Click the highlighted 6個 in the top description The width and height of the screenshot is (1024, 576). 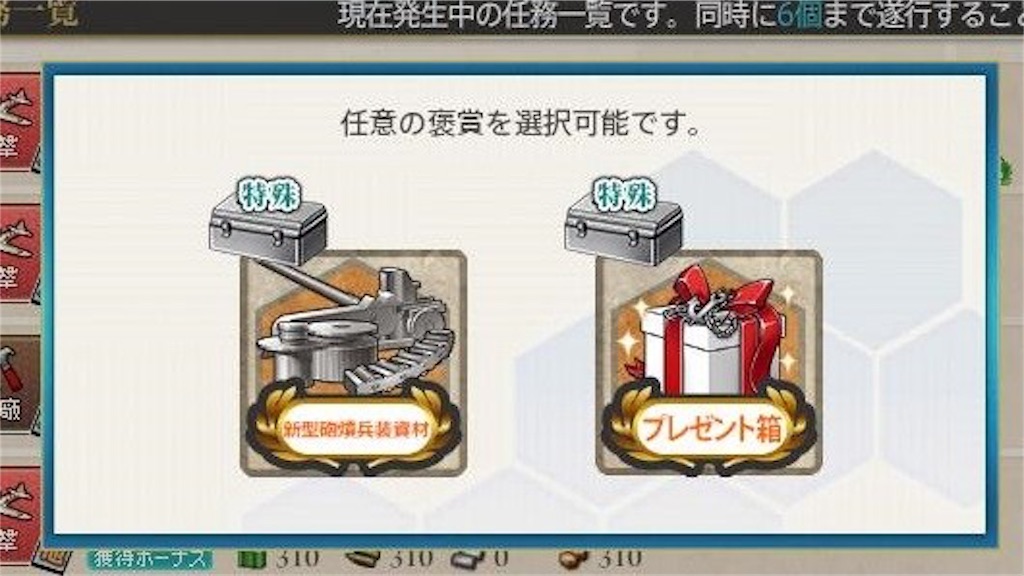pyautogui.click(x=799, y=14)
